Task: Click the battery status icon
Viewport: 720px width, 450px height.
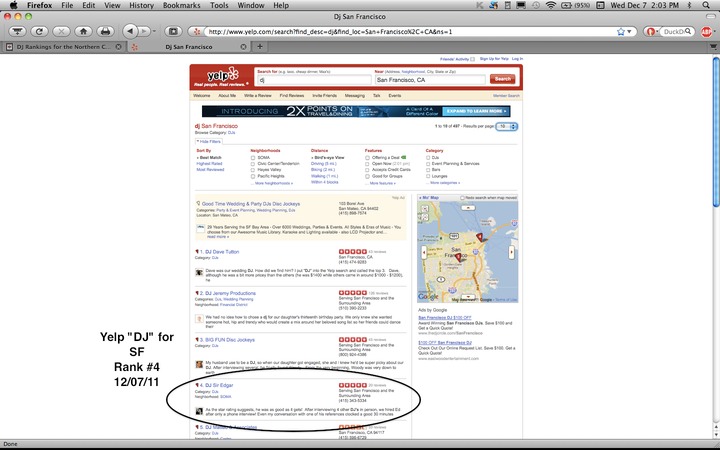Action: tap(577, 6)
